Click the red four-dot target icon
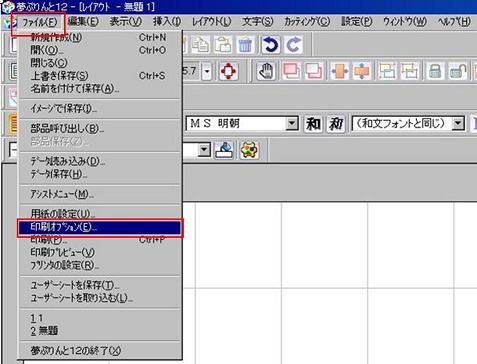Image resolution: width=477 pixels, height=364 pixels. tap(228, 71)
